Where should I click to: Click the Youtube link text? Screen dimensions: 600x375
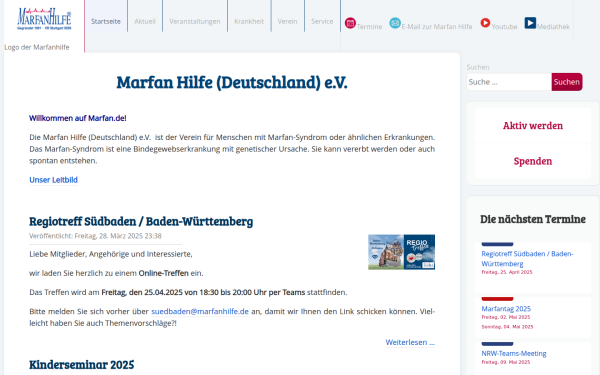coord(504,27)
